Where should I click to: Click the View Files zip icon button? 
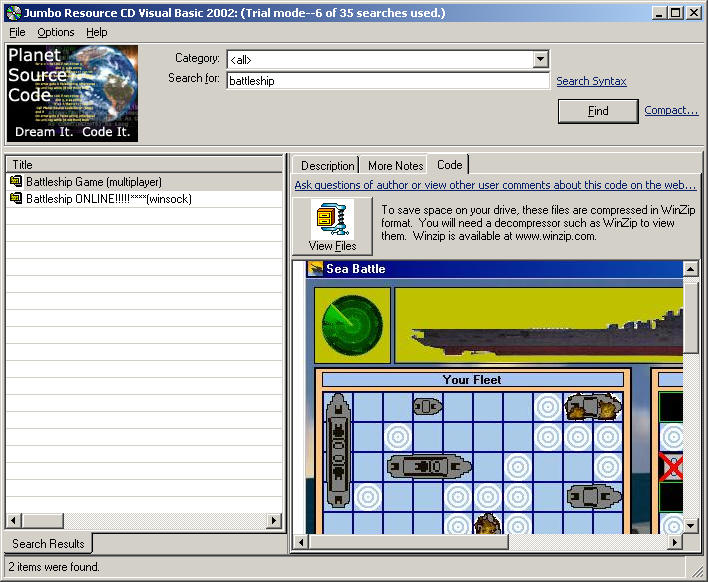pos(333,226)
